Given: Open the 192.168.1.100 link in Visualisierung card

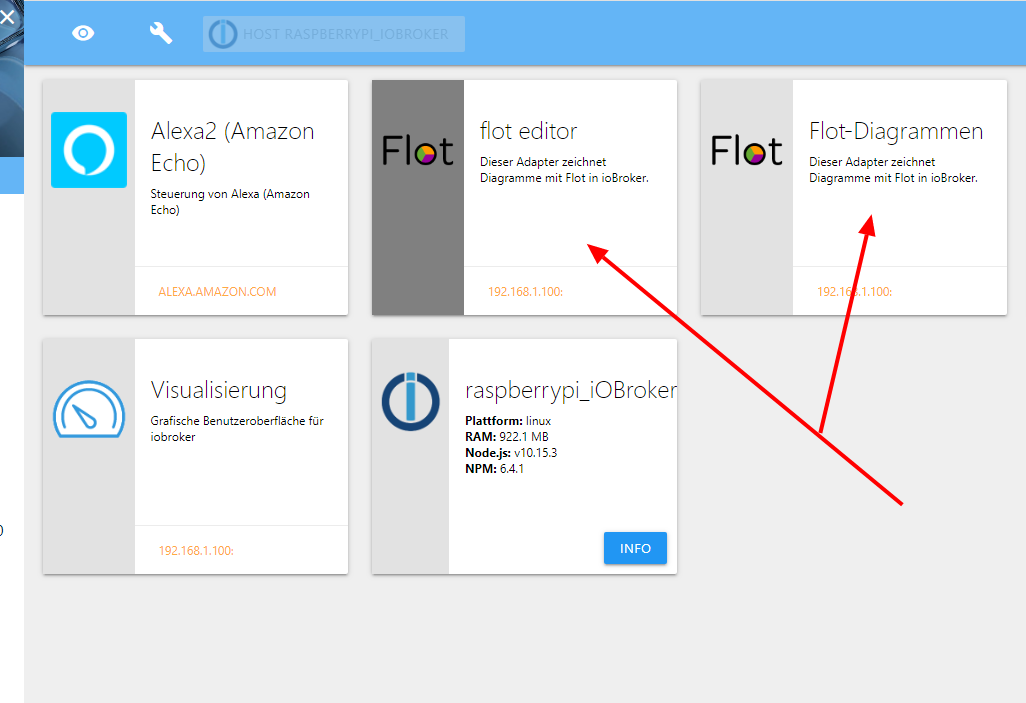Looking at the screenshot, I should [196, 551].
